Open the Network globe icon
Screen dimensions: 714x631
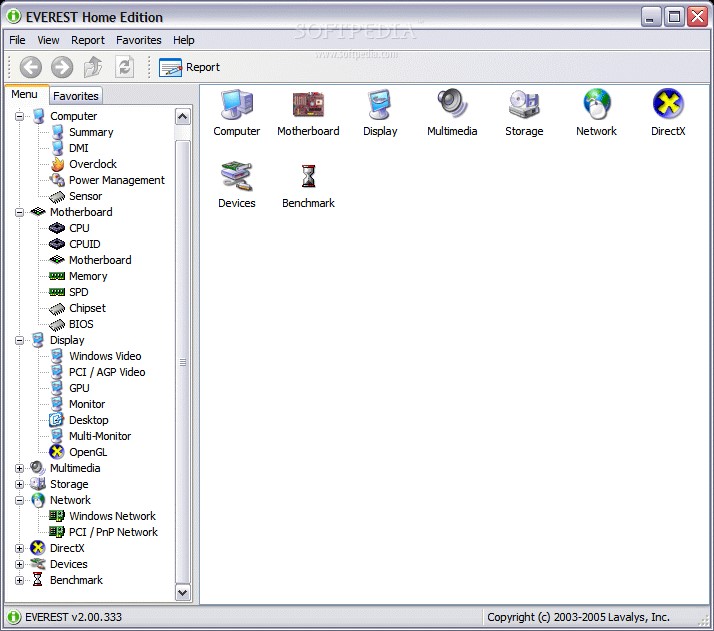596,105
